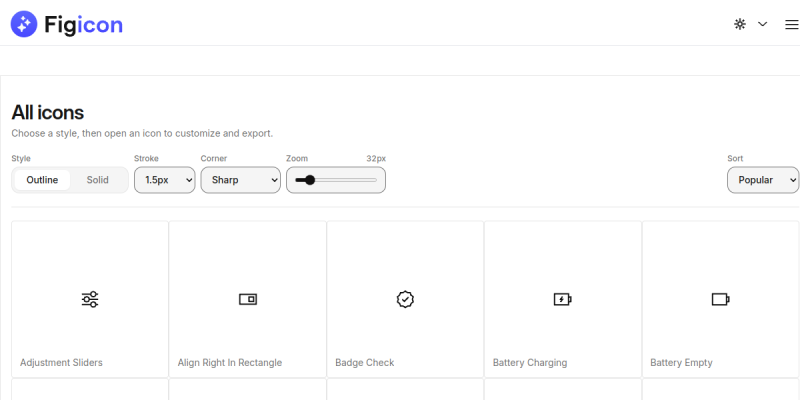
Task: Click the Battery Empty label
Action: [681, 363]
